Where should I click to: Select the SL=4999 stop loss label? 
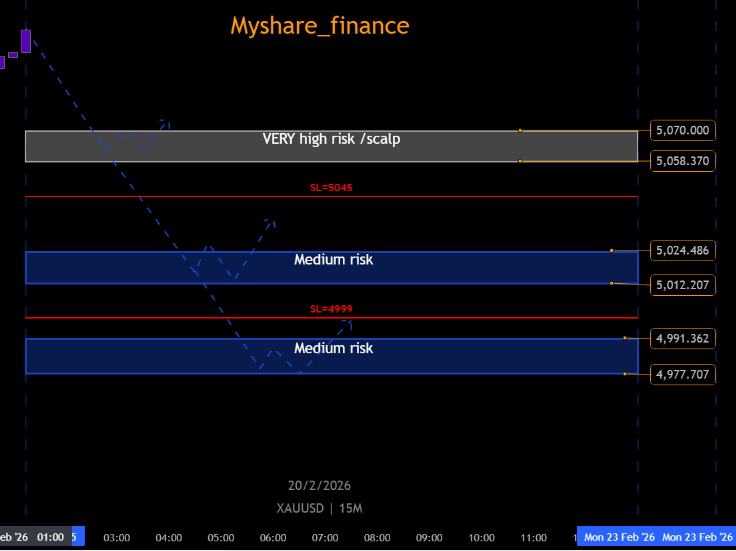pos(331,309)
